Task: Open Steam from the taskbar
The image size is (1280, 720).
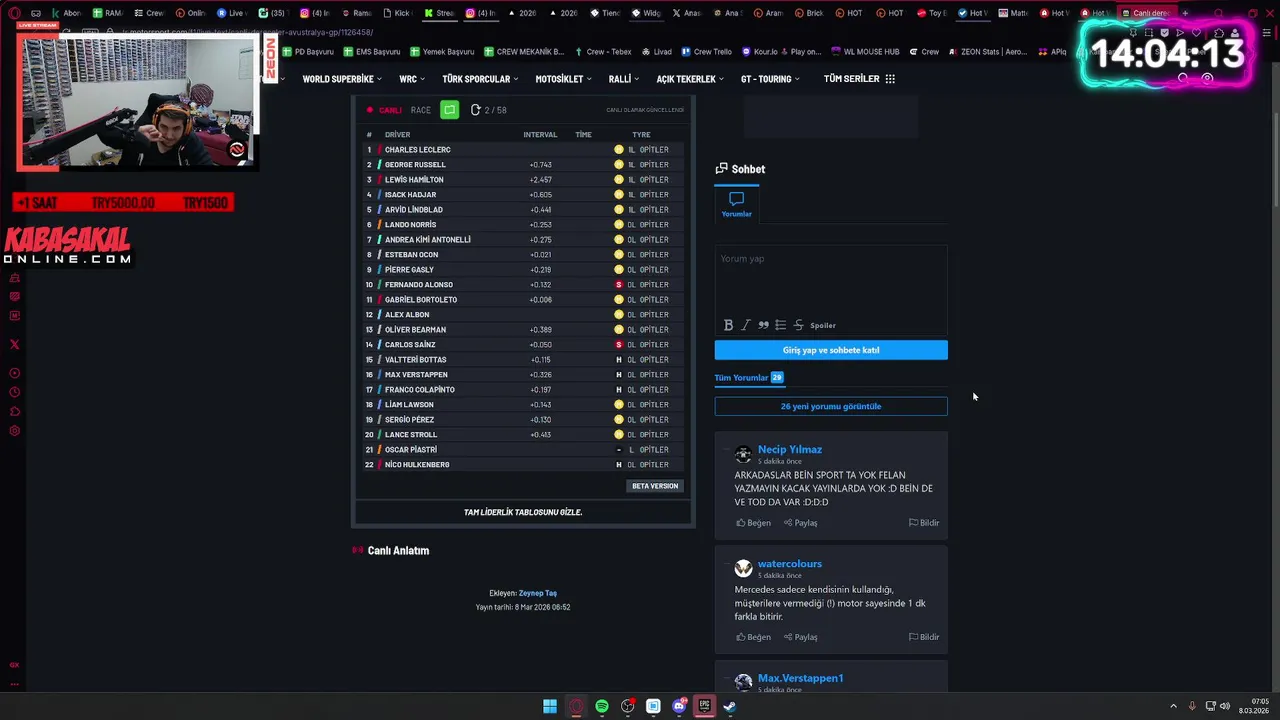Action: 730,706
